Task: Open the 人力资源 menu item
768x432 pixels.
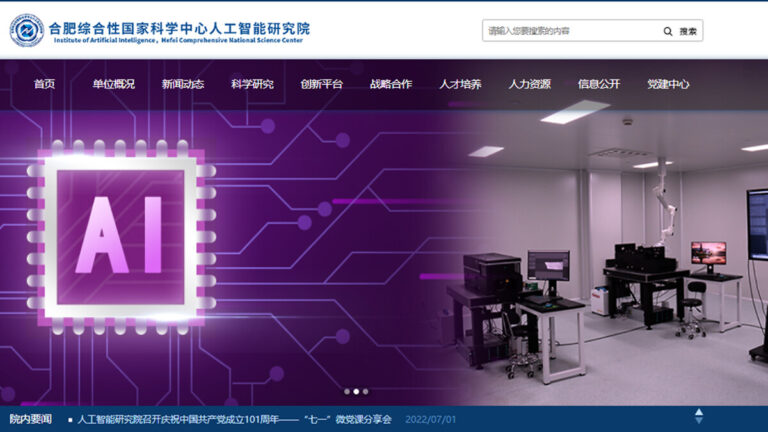Action: pos(529,84)
